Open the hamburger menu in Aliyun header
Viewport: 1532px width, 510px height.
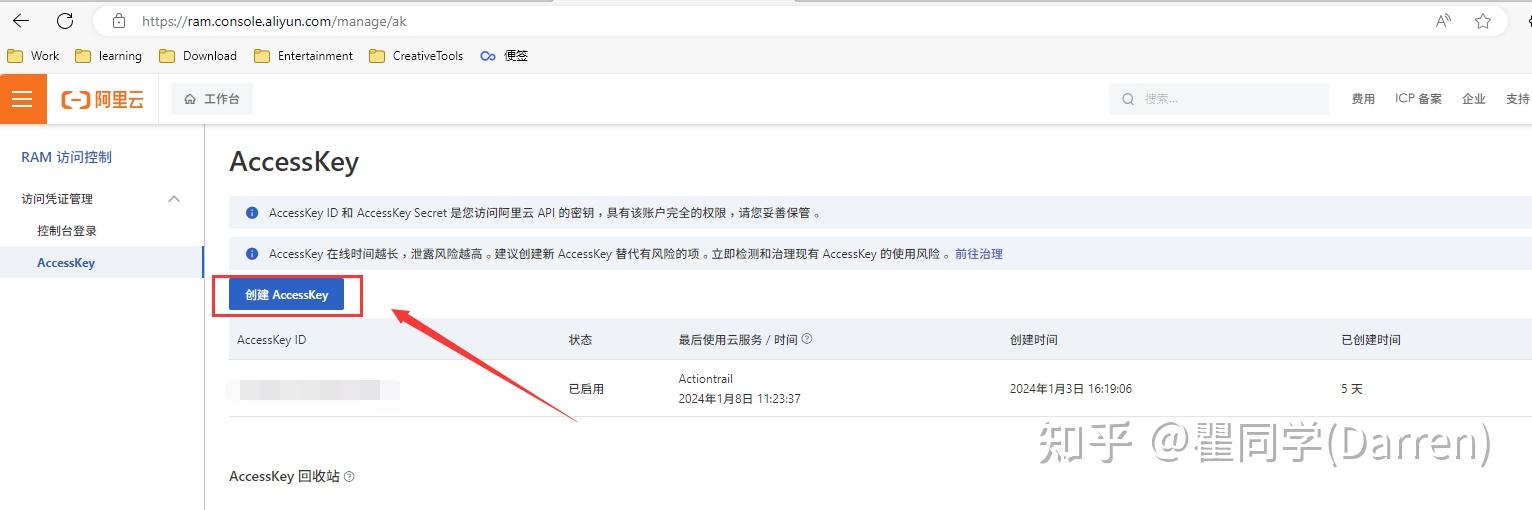click(23, 99)
